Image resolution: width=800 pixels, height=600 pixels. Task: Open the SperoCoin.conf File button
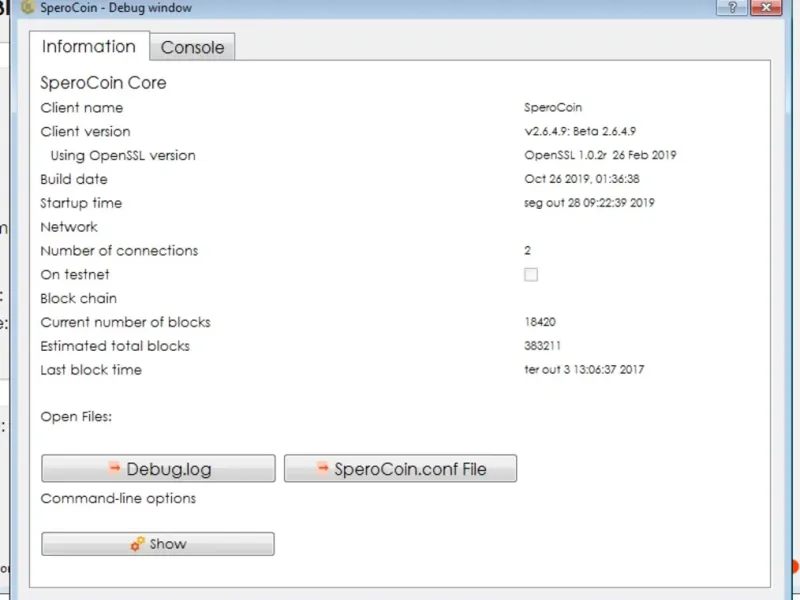pyautogui.click(x=401, y=468)
